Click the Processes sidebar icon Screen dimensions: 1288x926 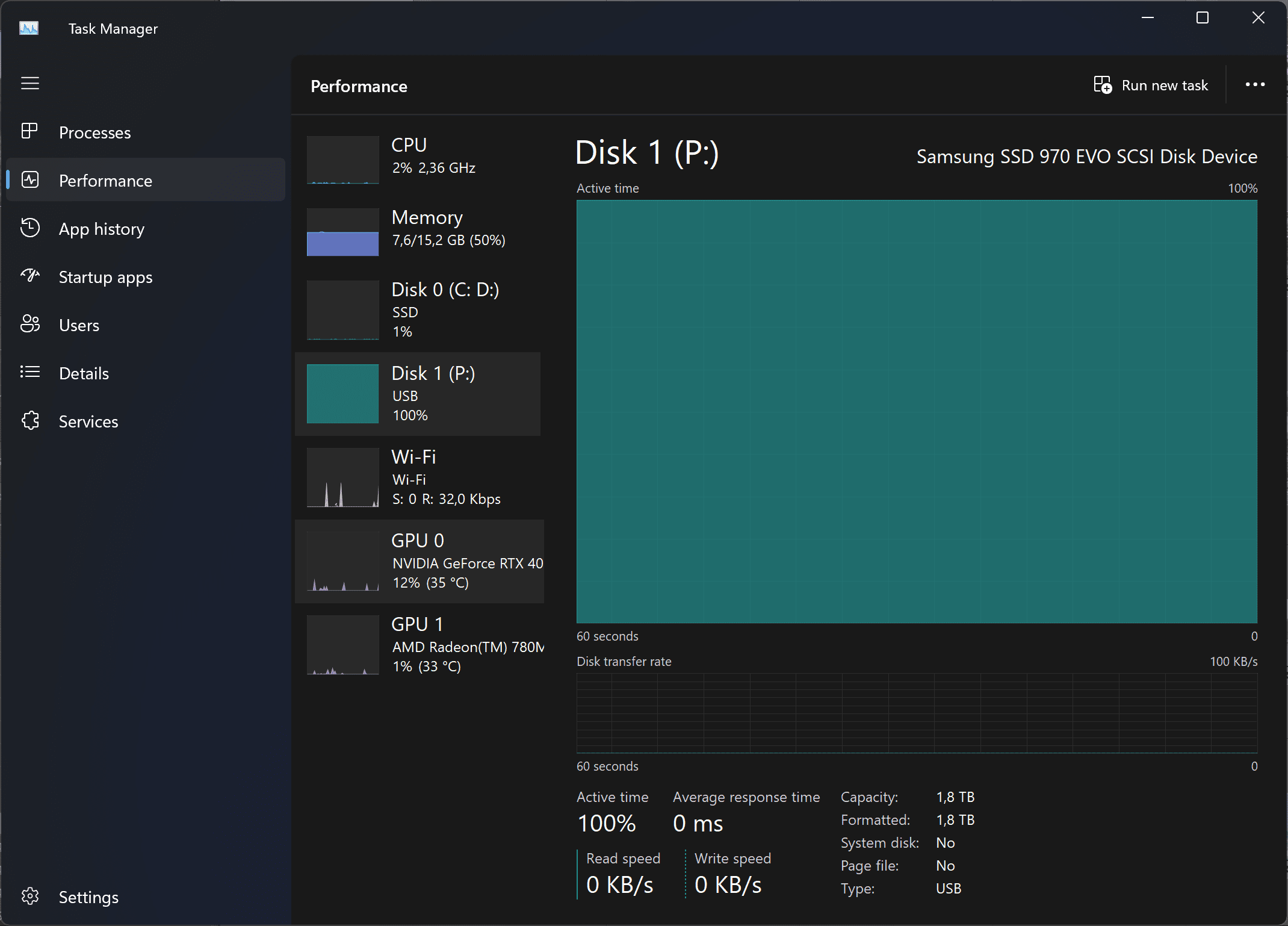click(30, 131)
